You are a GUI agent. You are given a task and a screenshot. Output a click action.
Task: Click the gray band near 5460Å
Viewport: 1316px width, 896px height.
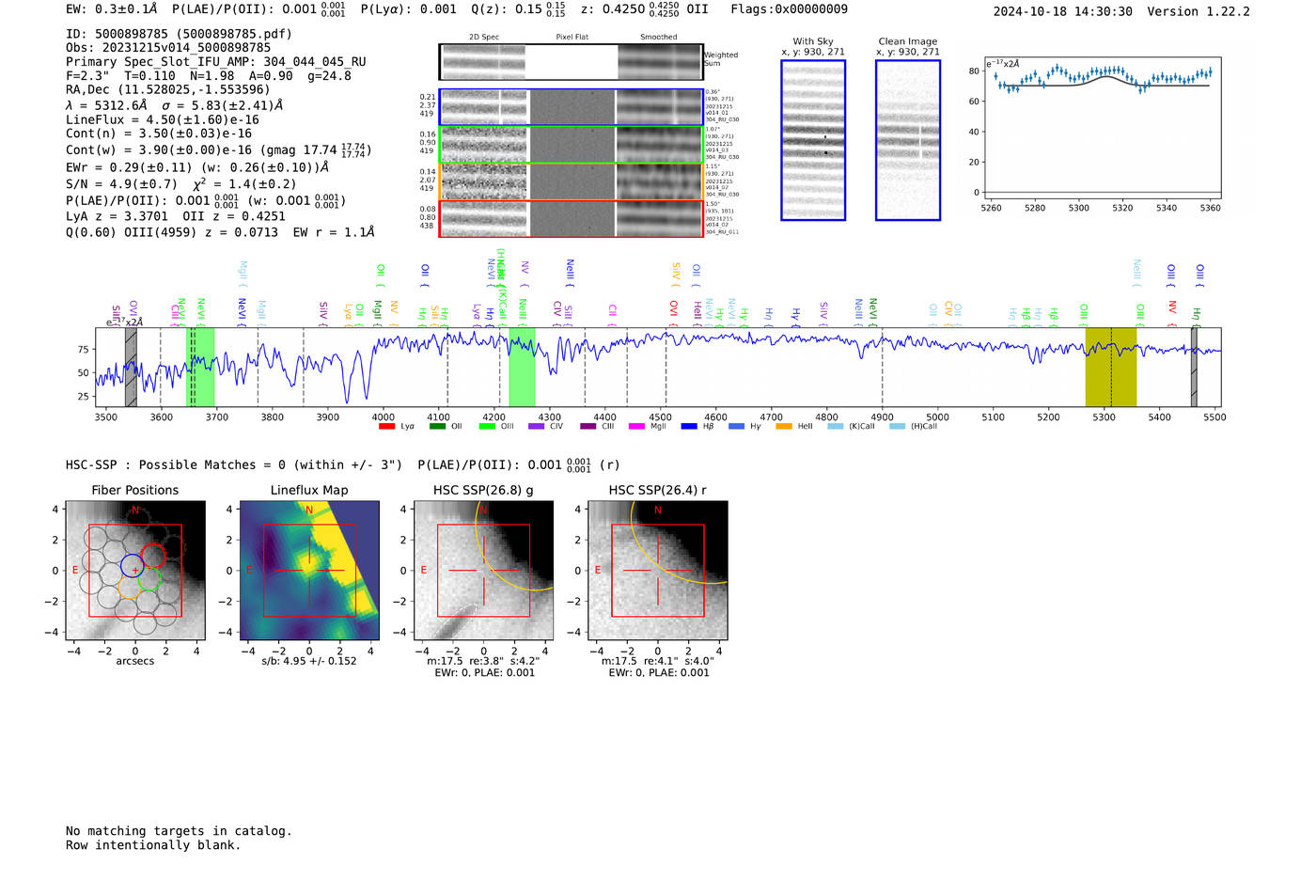click(x=1194, y=367)
